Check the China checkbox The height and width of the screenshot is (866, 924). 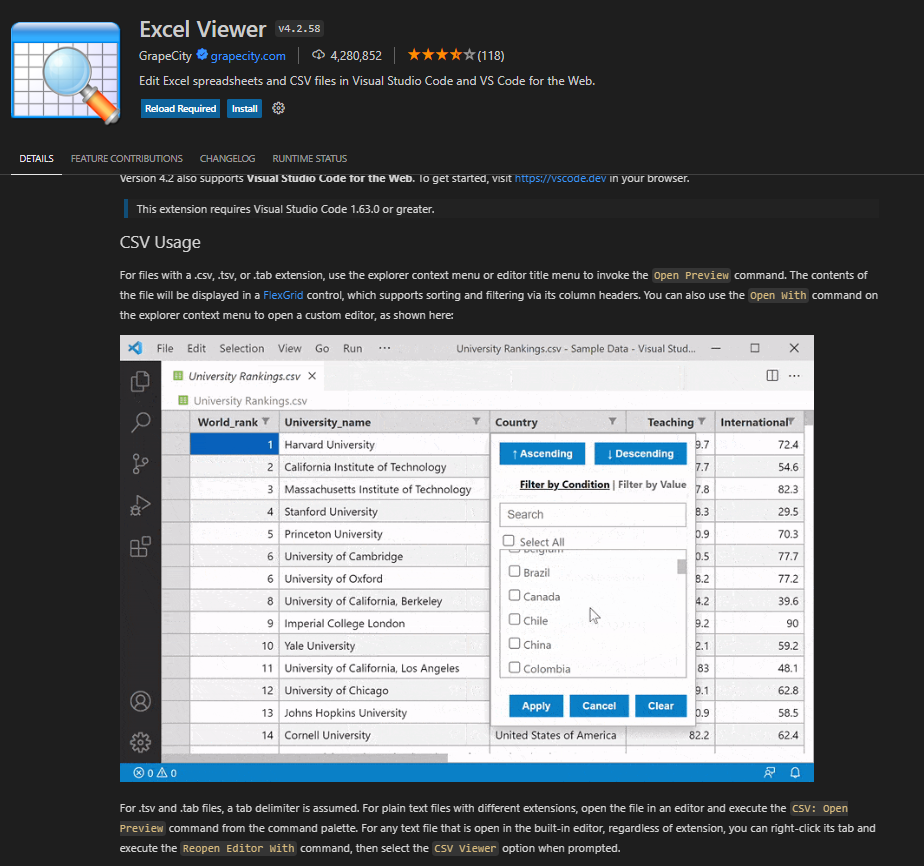pos(514,644)
